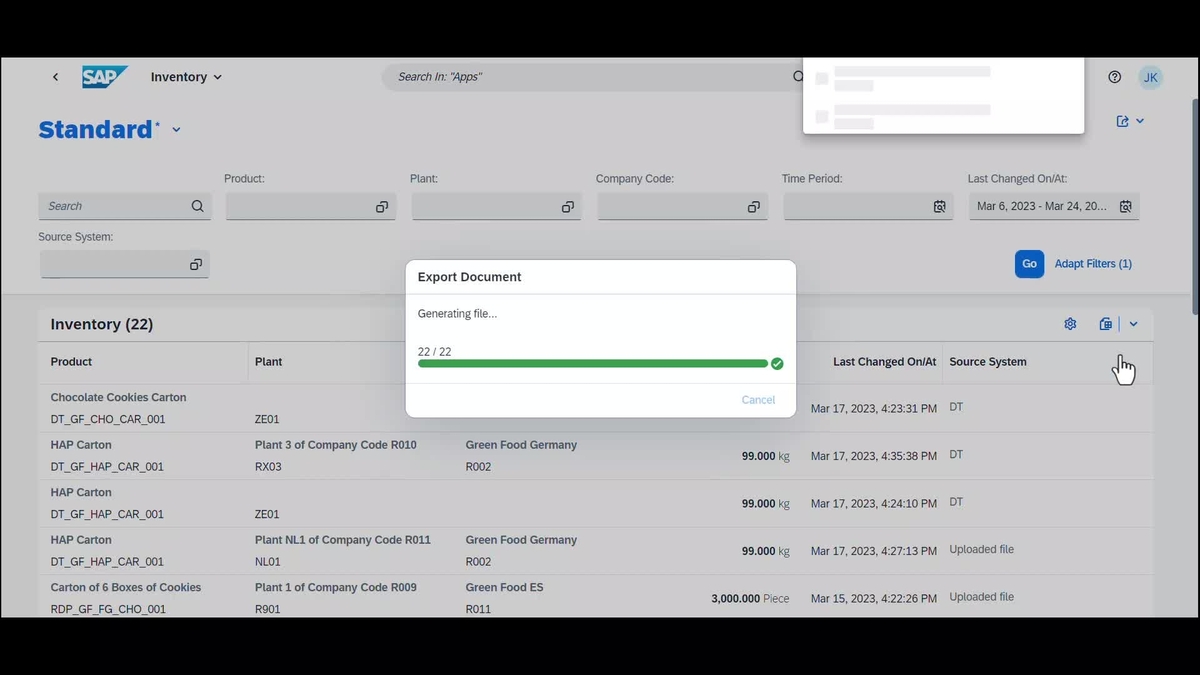The image size is (1200, 675).
Task: Click the green checkmark completion icon
Action: [777, 364]
